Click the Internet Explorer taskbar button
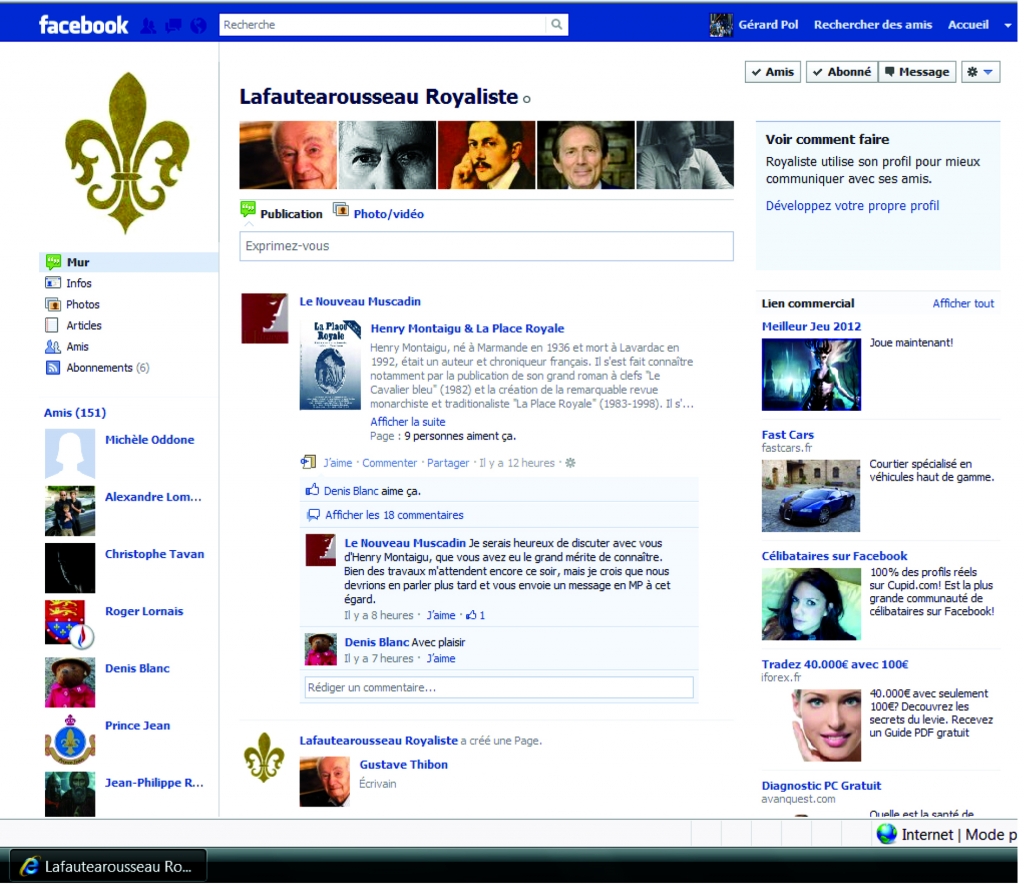The width and height of the screenshot is (1024, 884). coord(108,866)
